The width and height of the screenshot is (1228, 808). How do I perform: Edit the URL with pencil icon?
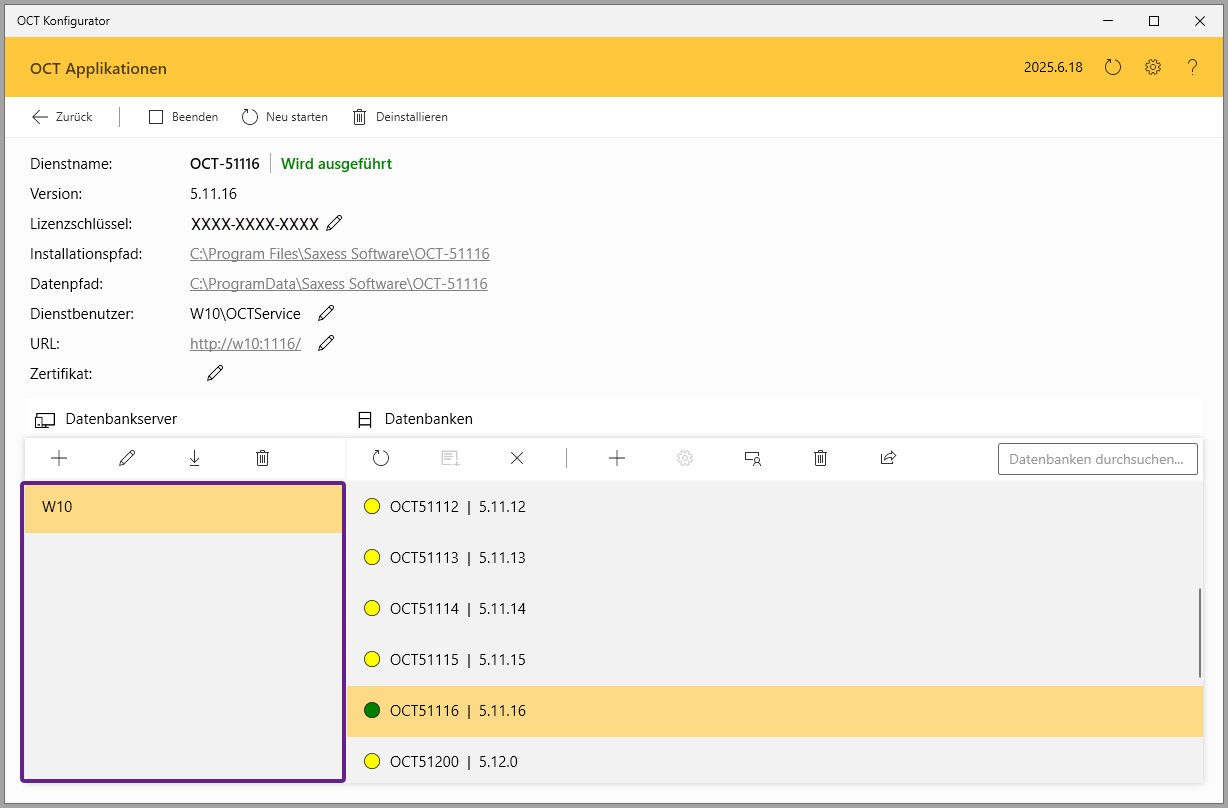click(x=326, y=343)
